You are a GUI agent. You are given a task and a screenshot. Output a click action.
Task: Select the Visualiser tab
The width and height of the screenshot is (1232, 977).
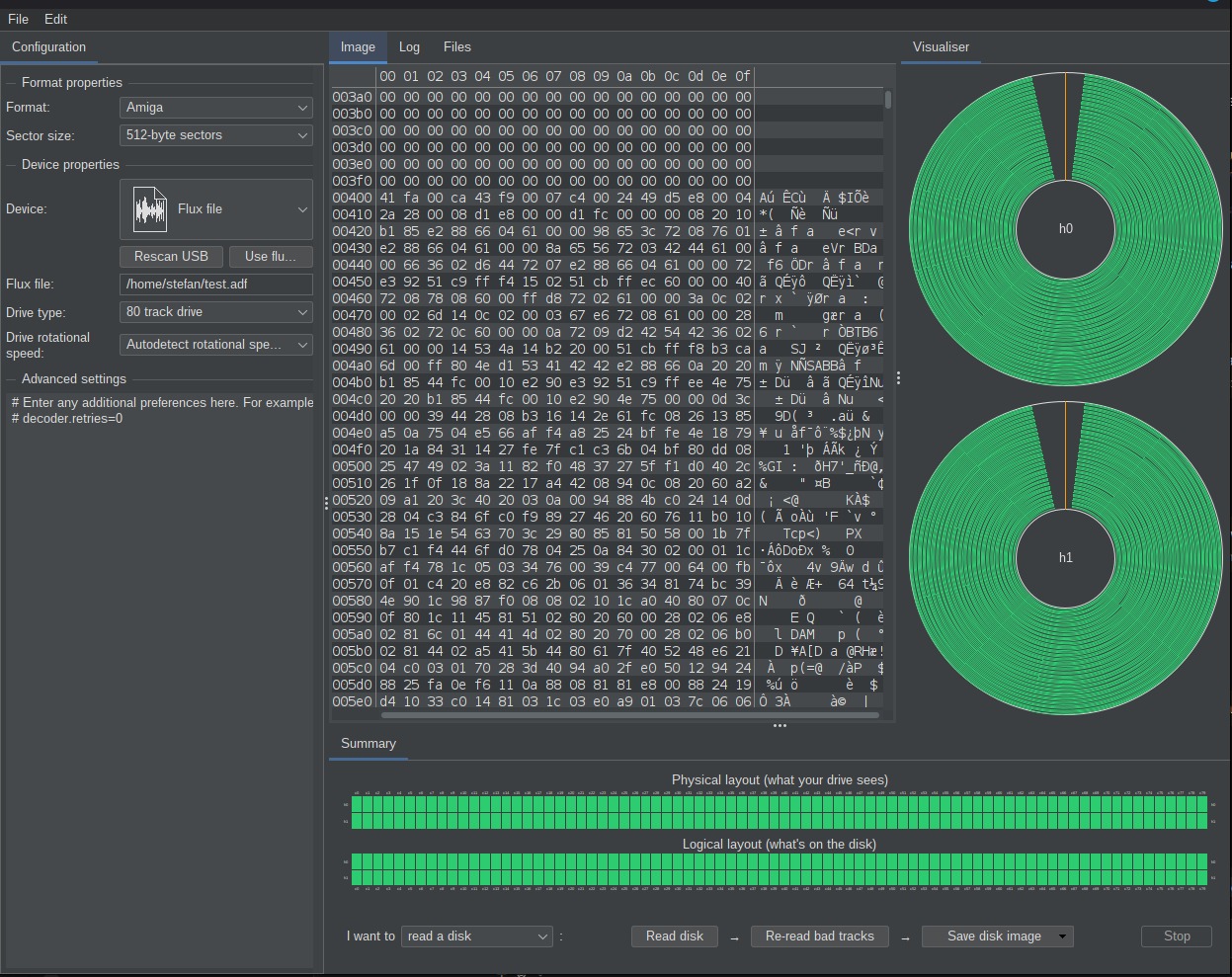tap(942, 46)
